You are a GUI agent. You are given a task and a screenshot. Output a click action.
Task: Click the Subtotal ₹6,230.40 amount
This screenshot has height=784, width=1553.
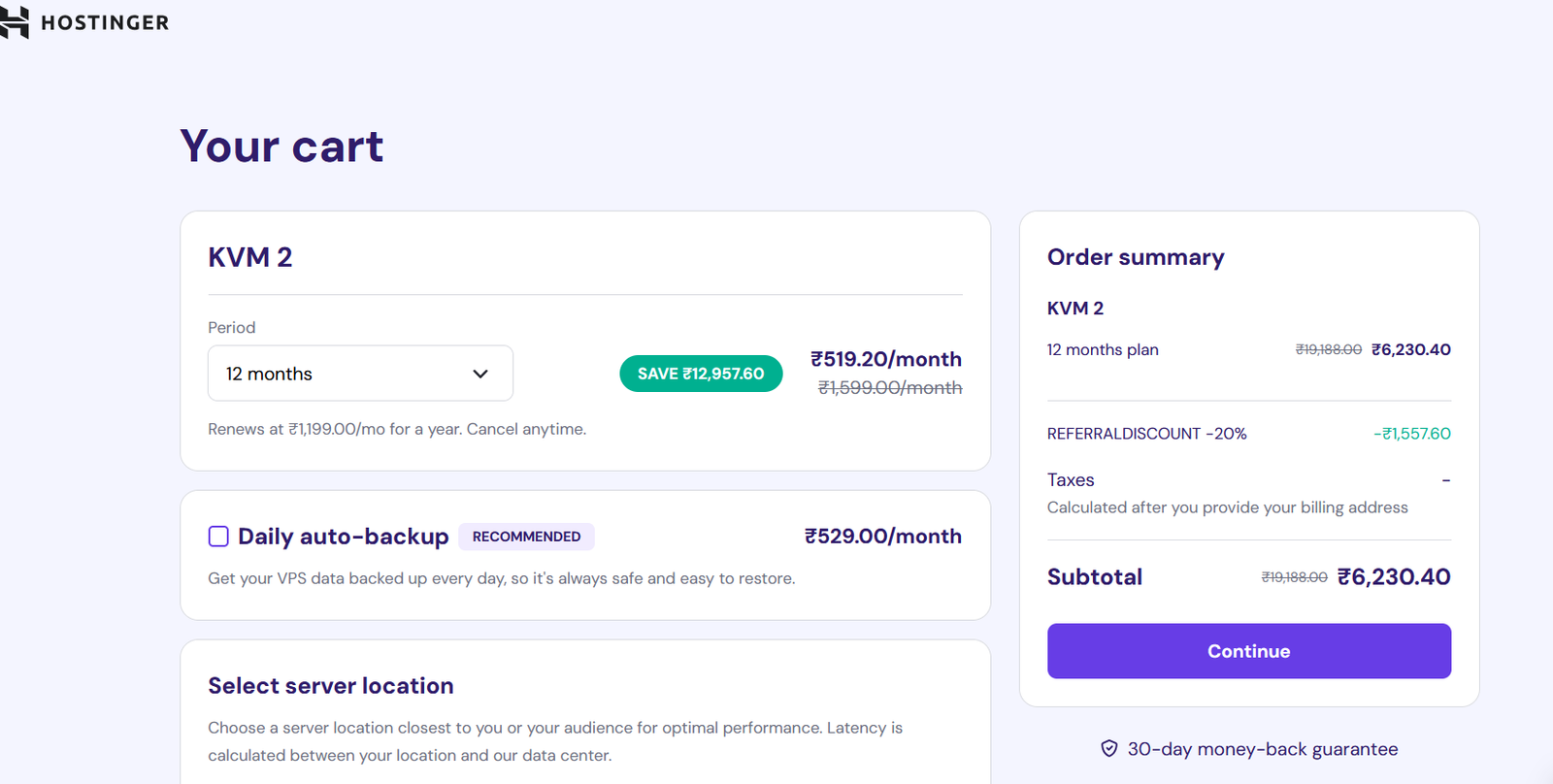[x=1393, y=577]
